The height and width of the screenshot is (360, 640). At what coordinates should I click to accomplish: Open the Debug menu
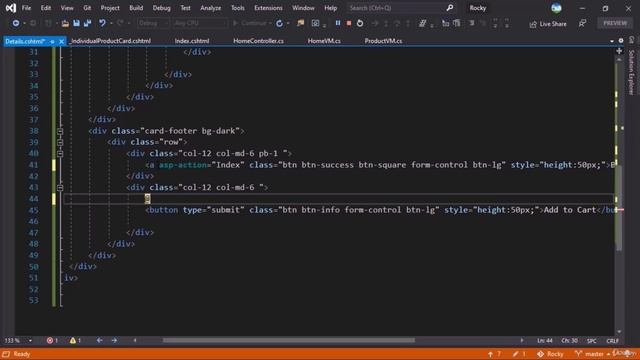point(161,8)
